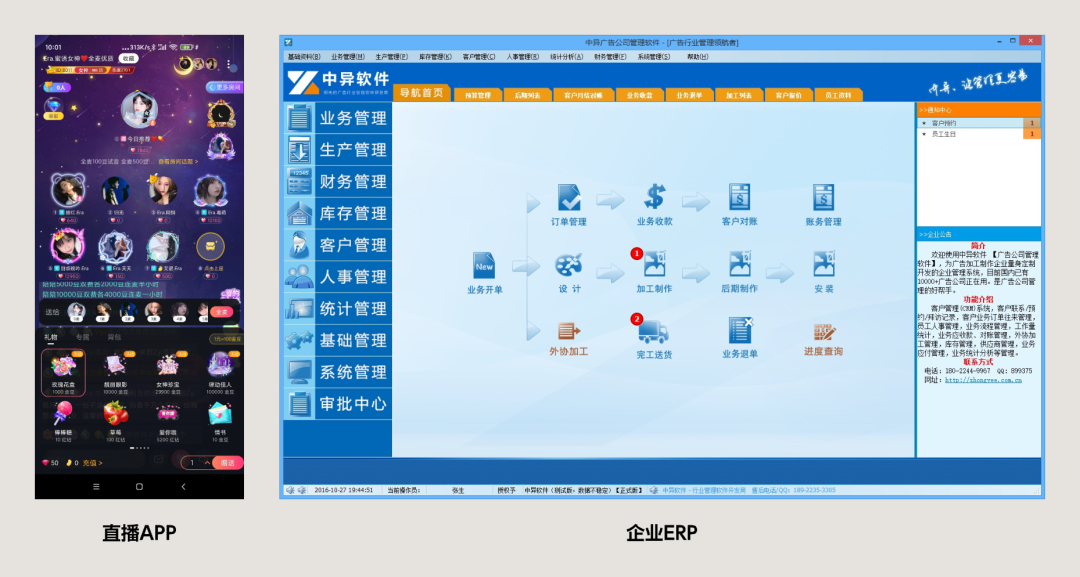
Task: Click the 外协加工 outsourcing icon
Action: (x=569, y=332)
